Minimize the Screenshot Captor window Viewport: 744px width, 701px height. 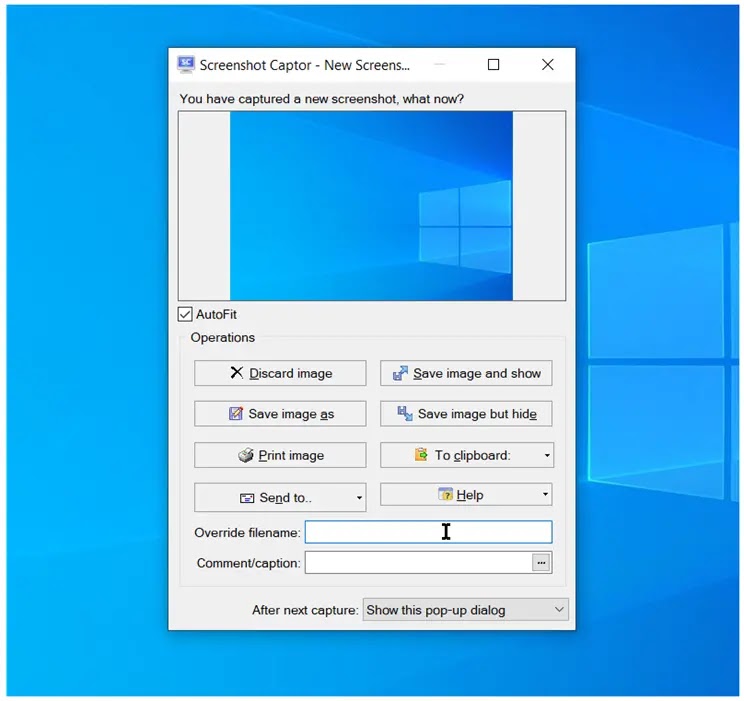tap(440, 65)
